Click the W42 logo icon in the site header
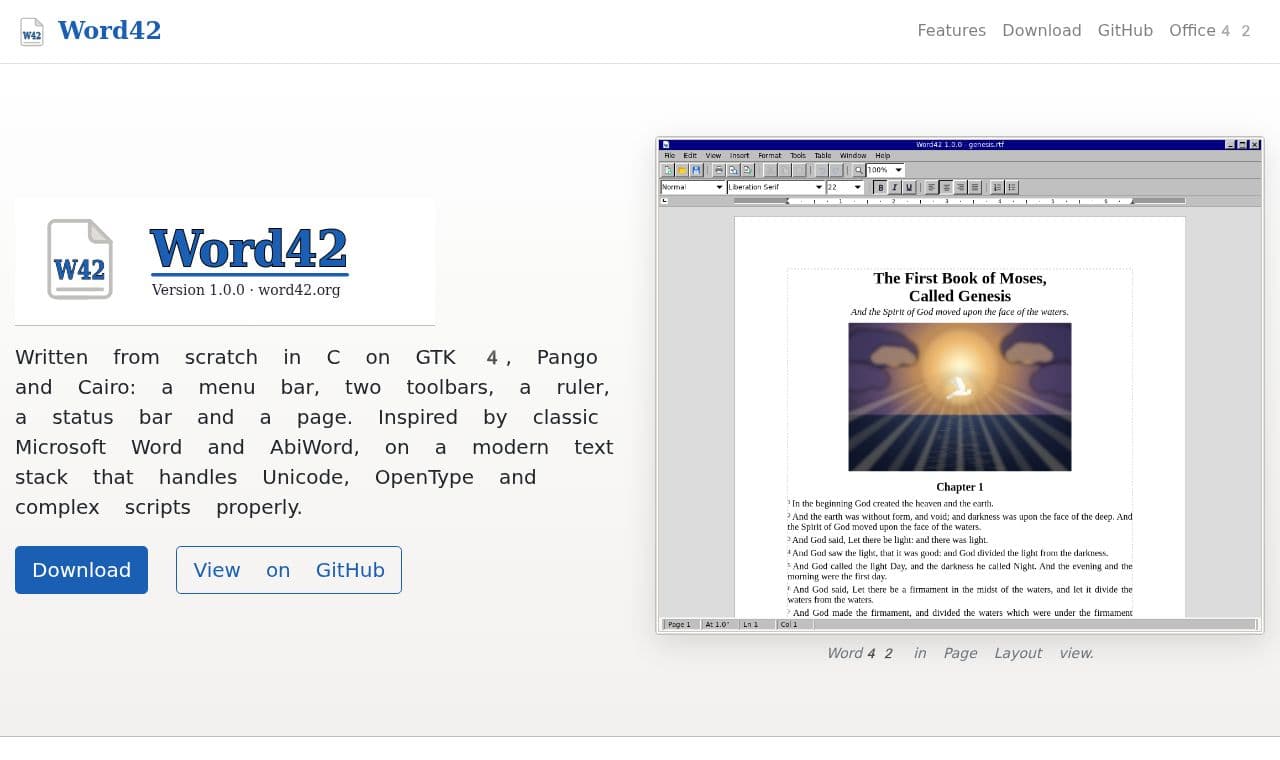 [x=32, y=32]
